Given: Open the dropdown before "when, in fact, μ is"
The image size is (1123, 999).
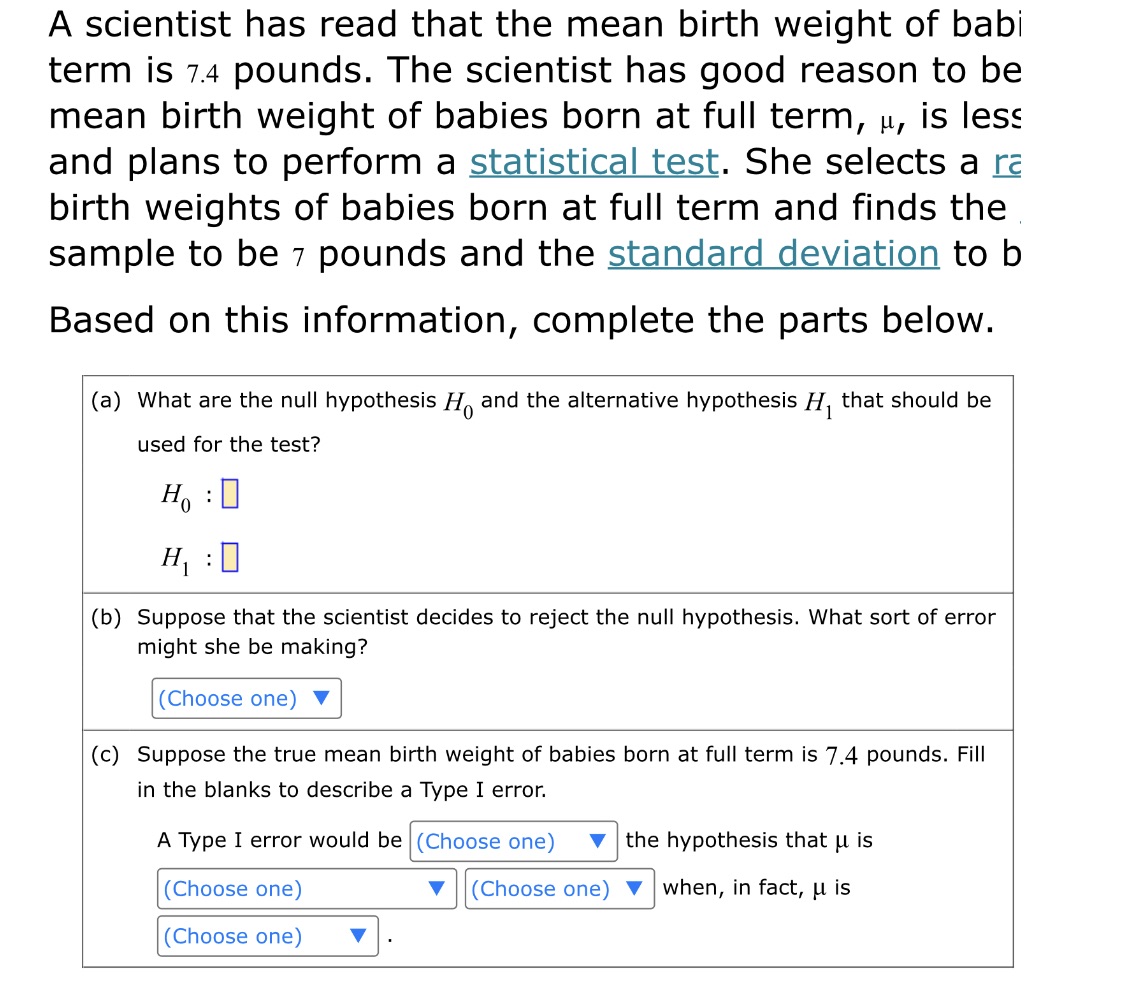Looking at the screenshot, I should (559, 889).
